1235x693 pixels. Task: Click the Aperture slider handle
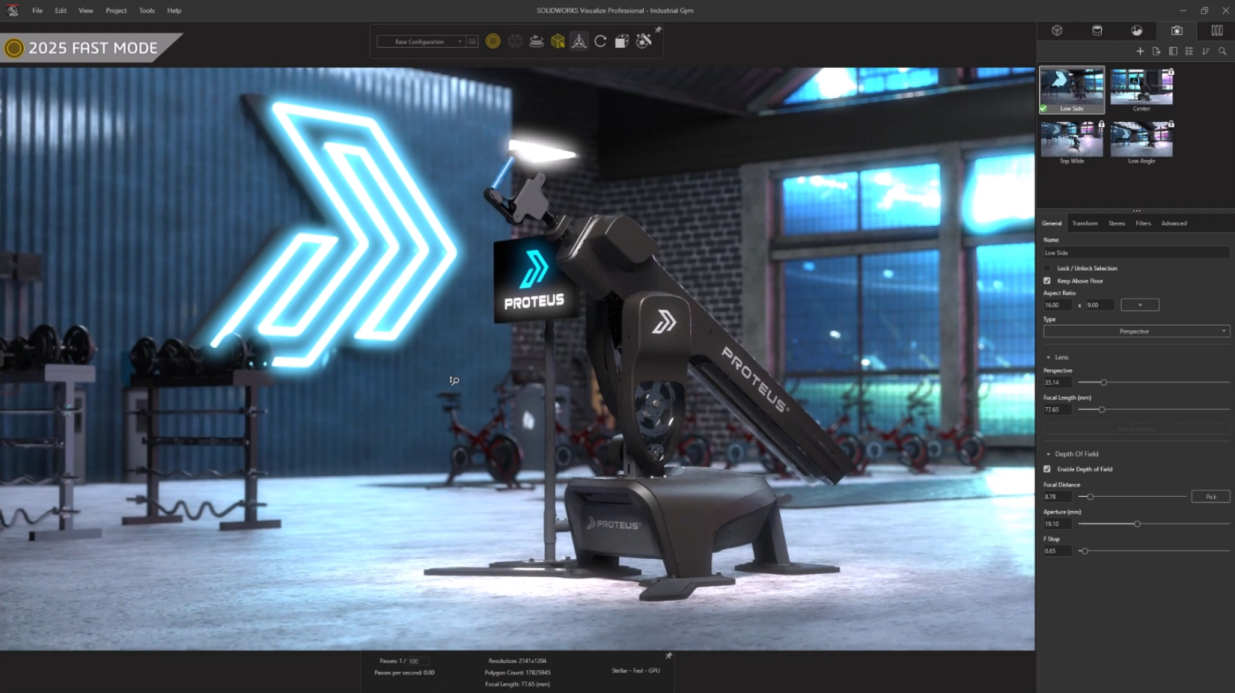(x=1137, y=524)
